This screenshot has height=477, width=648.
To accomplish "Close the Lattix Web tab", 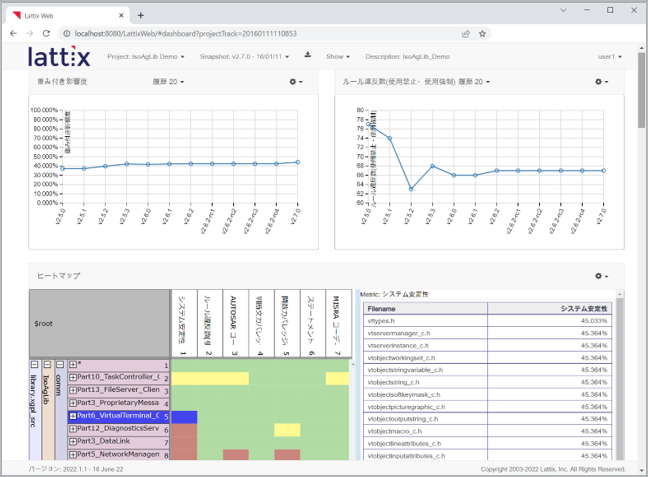I will (121, 15).
